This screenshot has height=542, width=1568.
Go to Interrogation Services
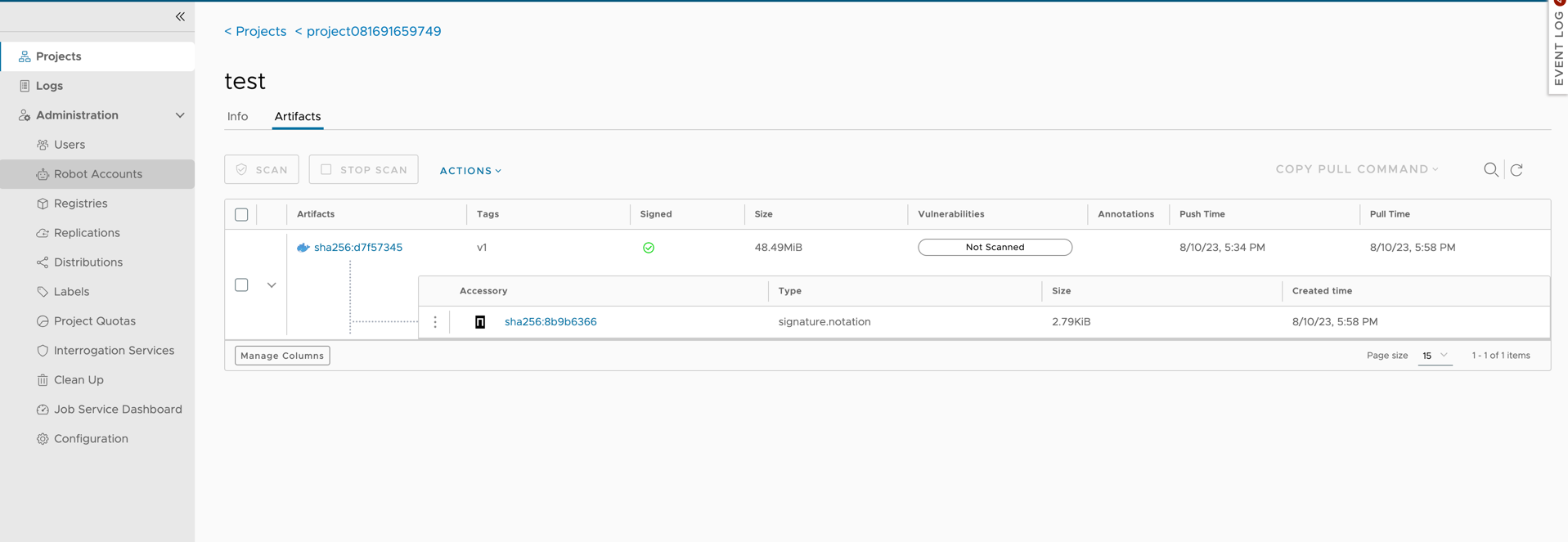(x=113, y=351)
